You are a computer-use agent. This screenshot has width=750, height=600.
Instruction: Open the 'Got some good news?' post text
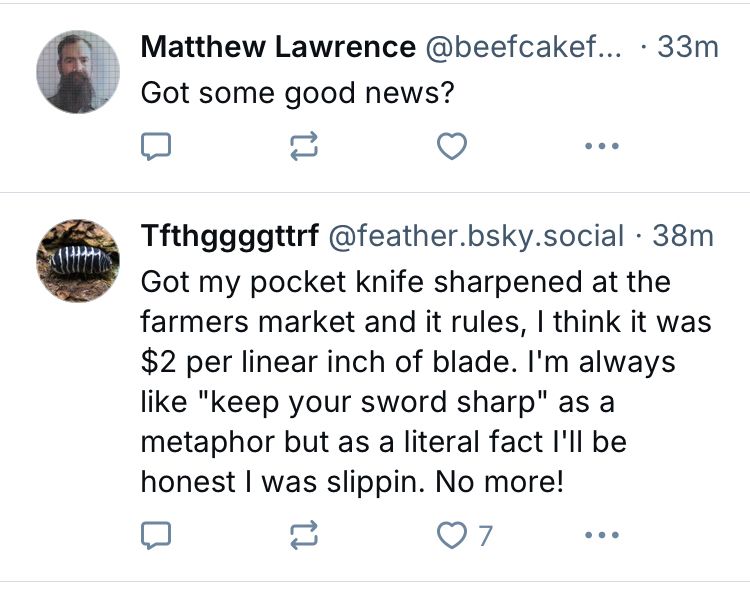pos(299,92)
